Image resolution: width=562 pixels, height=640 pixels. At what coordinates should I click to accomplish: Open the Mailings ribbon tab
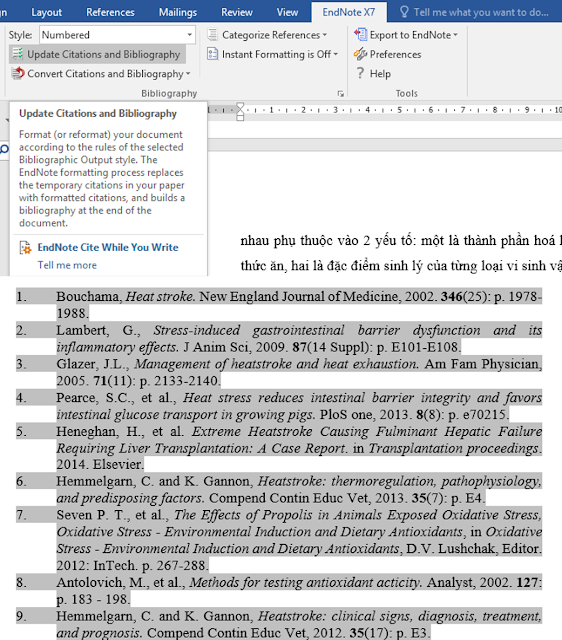pos(178,12)
